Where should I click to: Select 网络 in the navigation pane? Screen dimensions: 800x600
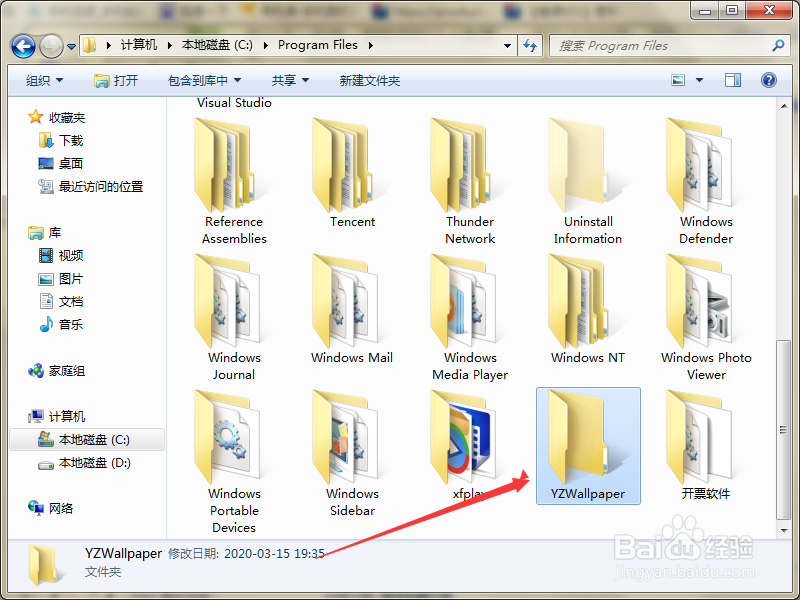click(51, 508)
